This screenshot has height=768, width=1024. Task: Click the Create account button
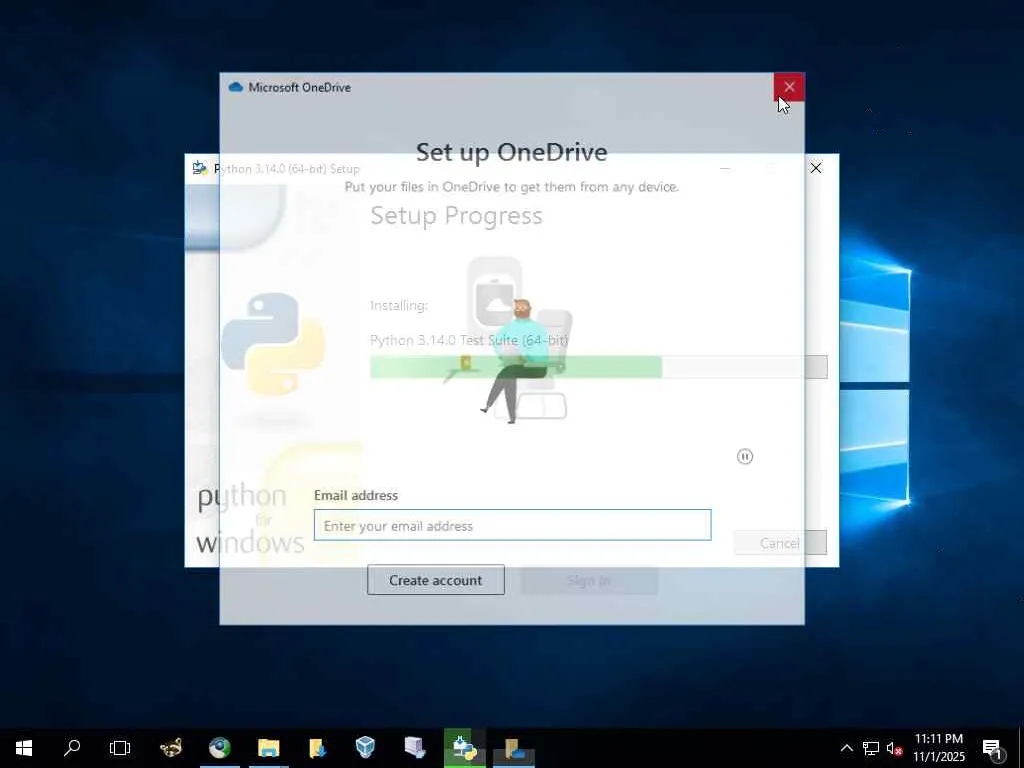[436, 580]
